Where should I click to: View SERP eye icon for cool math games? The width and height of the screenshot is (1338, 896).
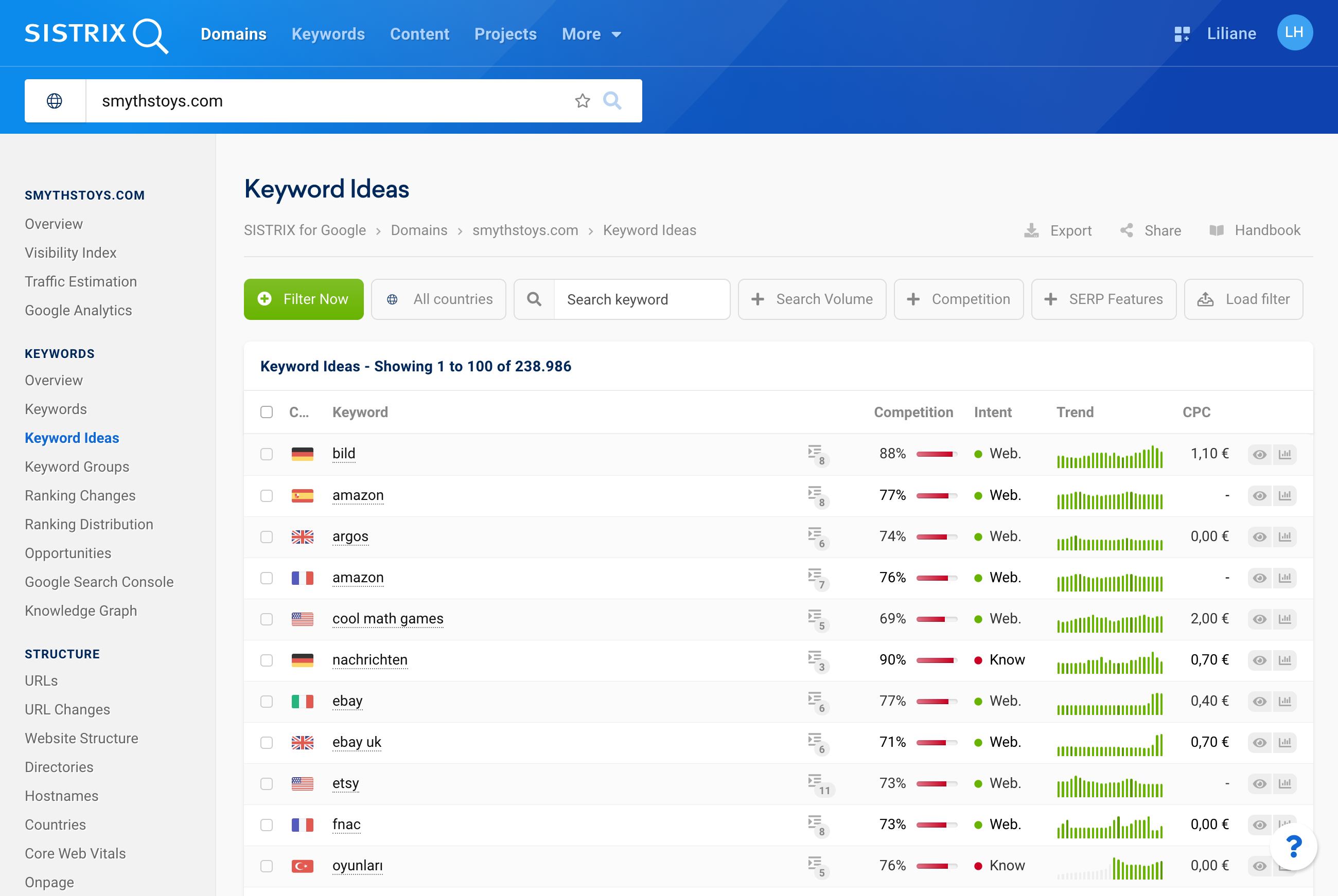(x=1260, y=619)
